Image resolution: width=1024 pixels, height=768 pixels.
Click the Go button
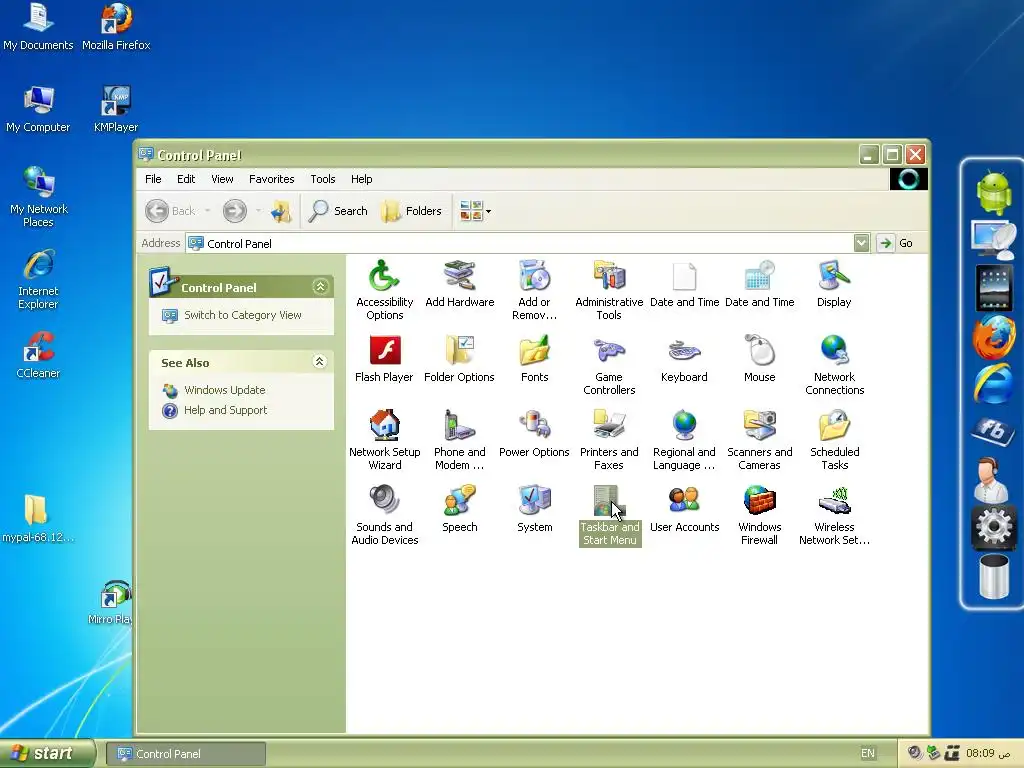tap(895, 243)
